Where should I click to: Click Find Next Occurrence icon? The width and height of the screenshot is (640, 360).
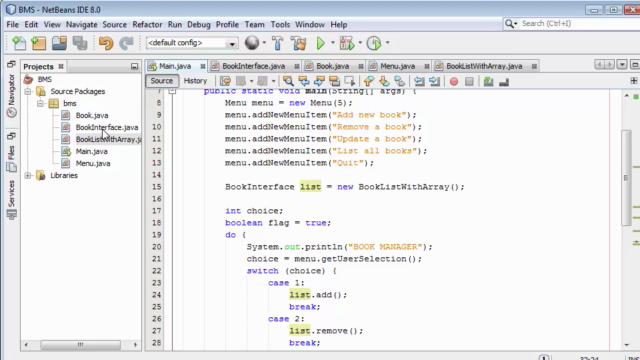tap(319, 81)
